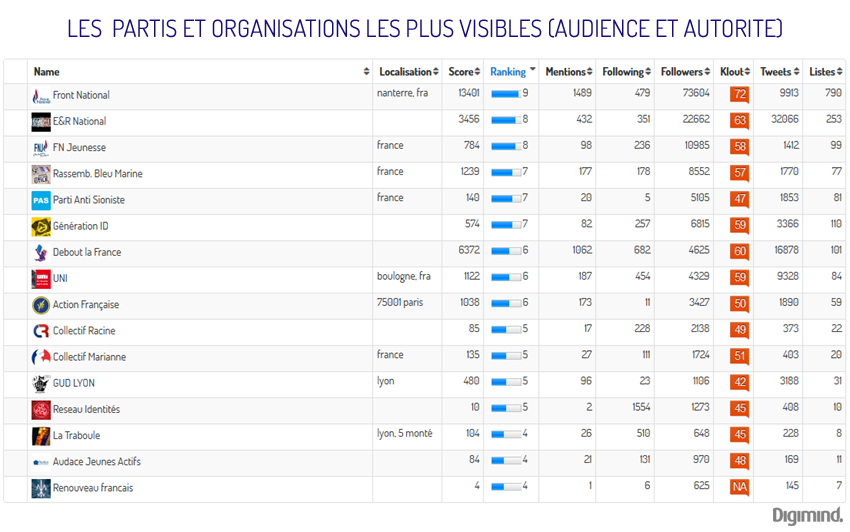Click Renouveau francais Klout badge NA
The image size is (850, 532).
(739, 487)
